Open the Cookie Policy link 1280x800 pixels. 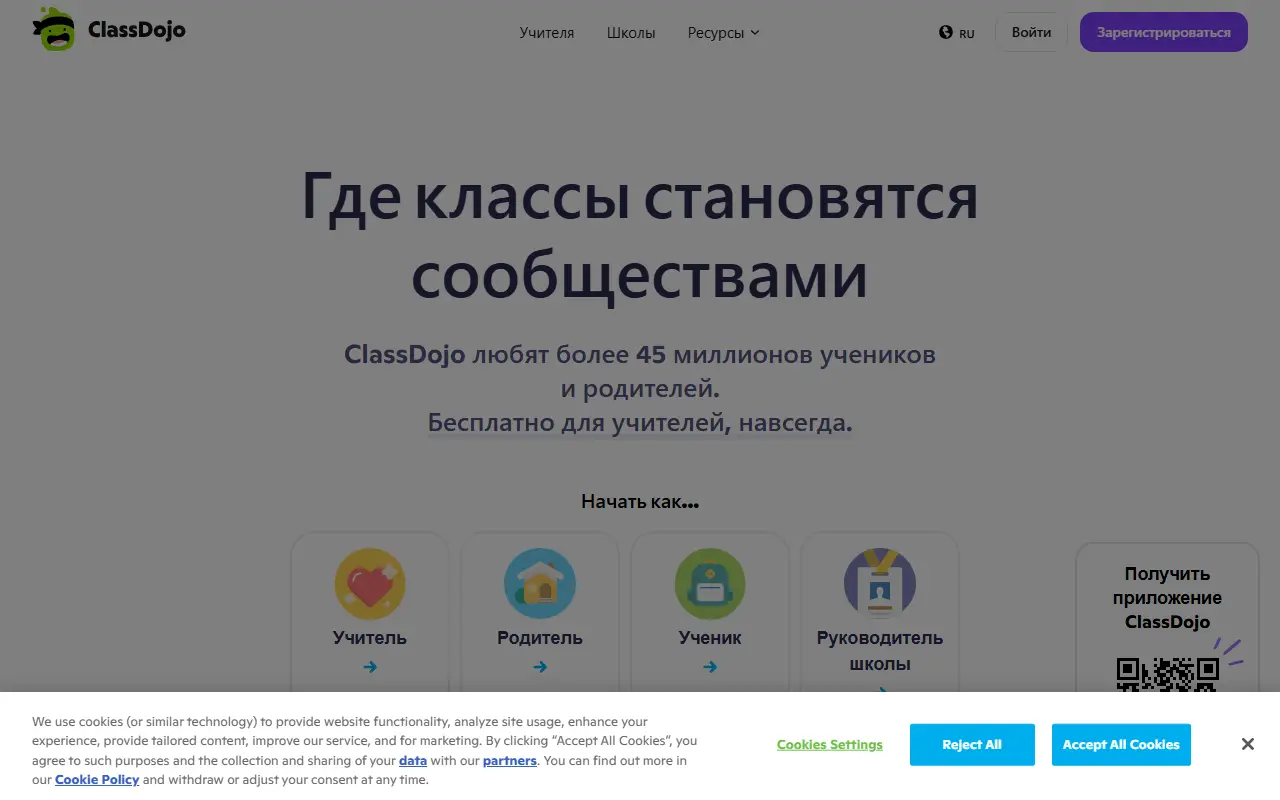(x=97, y=780)
